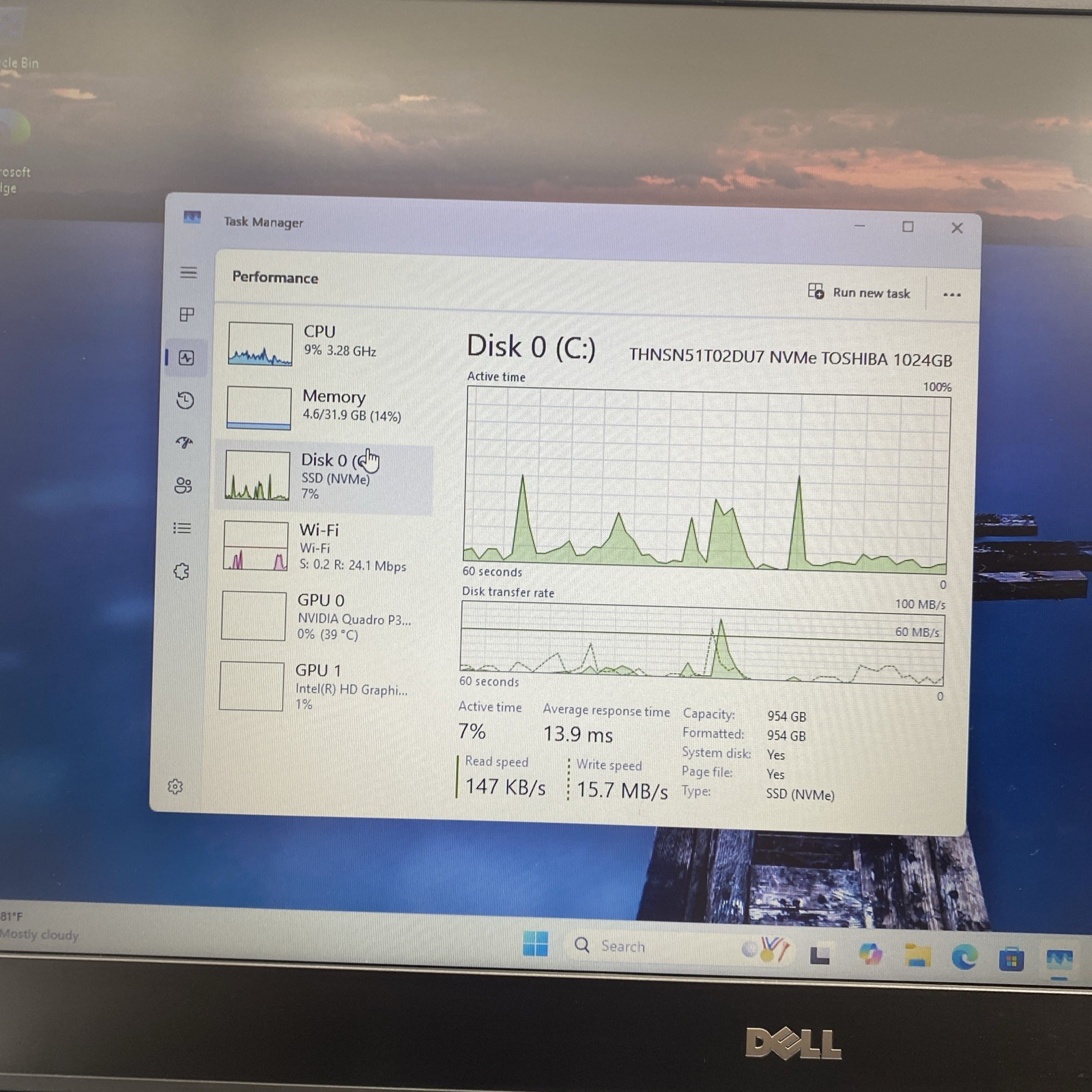Select Wi-Fi performance entry
The image size is (1092, 1092).
pos(322,546)
